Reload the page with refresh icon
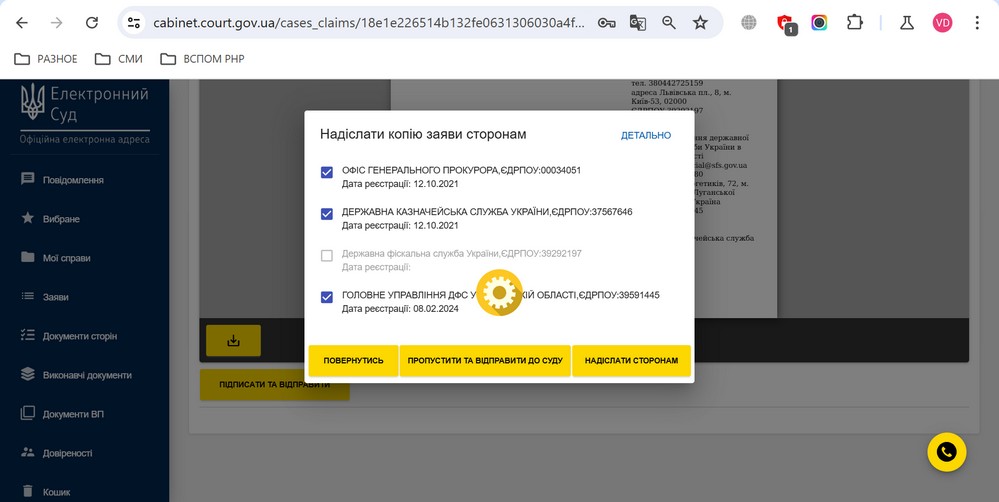This screenshot has width=999, height=502. pos(92,23)
